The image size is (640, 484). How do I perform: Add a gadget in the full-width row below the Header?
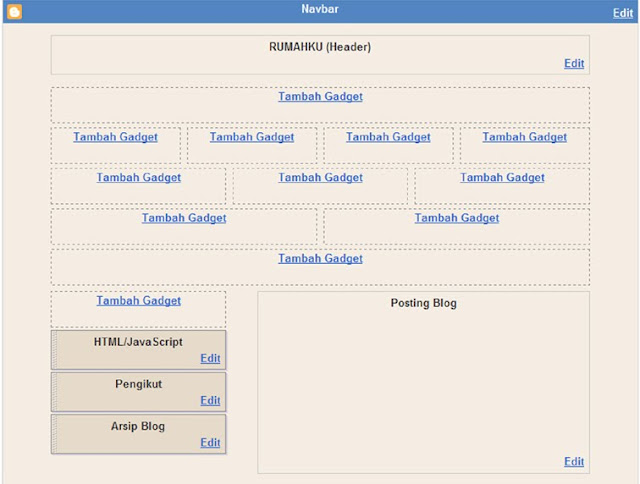tap(320, 96)
